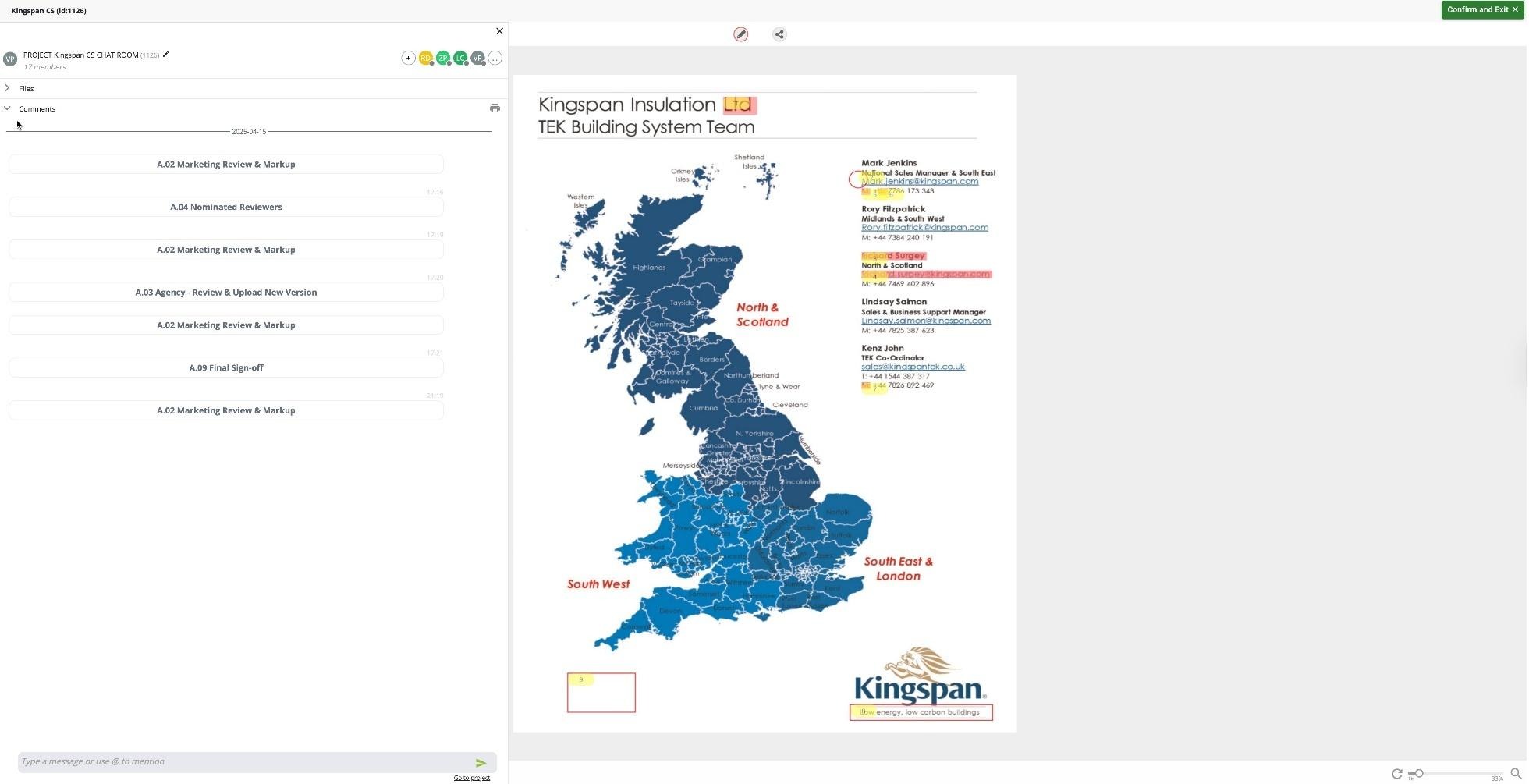1529x784 pixels.
Task: Collapse the Comments section
Action: (x=8, y=108)
